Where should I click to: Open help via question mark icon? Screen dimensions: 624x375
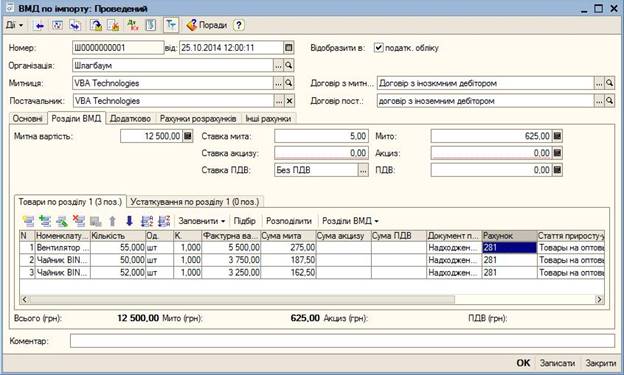pos(238,25)
